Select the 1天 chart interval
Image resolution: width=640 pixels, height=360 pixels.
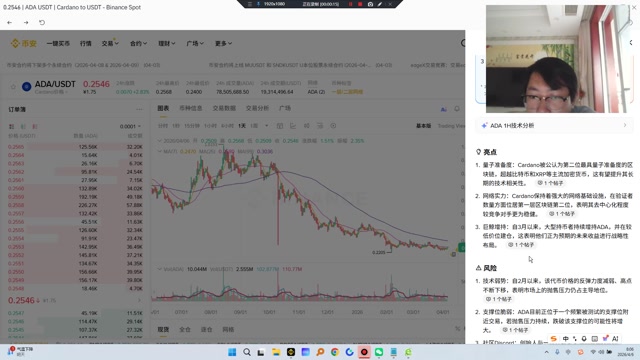(x=242, y=126)
